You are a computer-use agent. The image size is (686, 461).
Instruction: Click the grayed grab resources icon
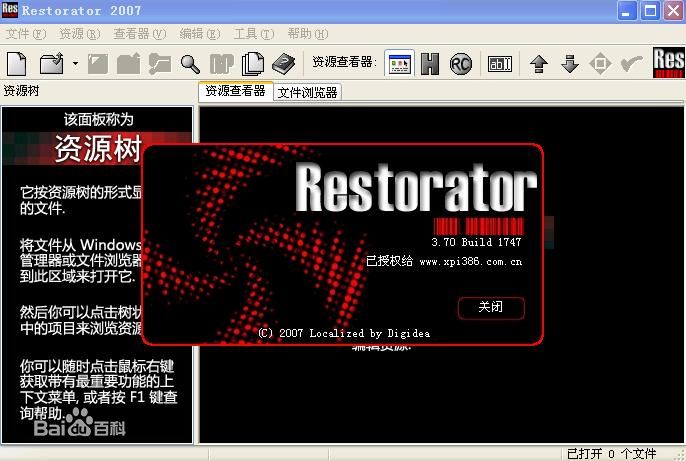coord(221,64)
